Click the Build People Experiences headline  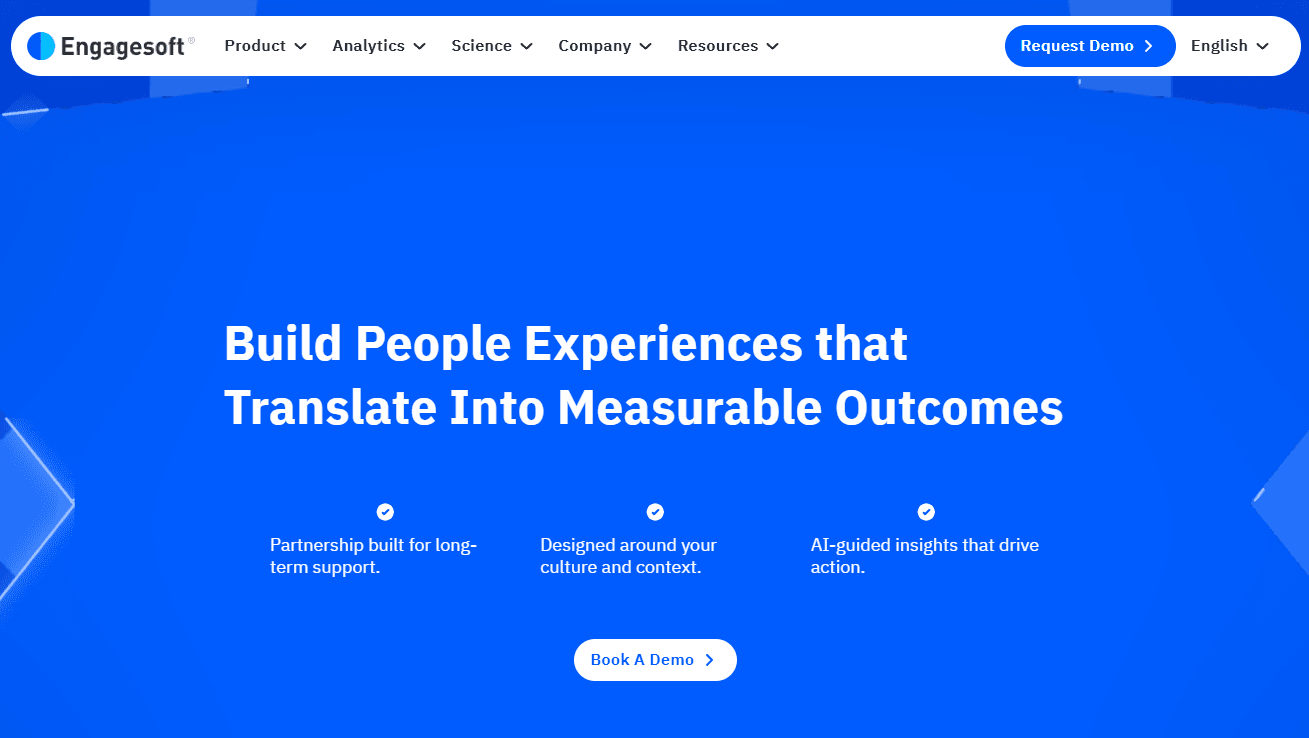[x=643, y=375]
